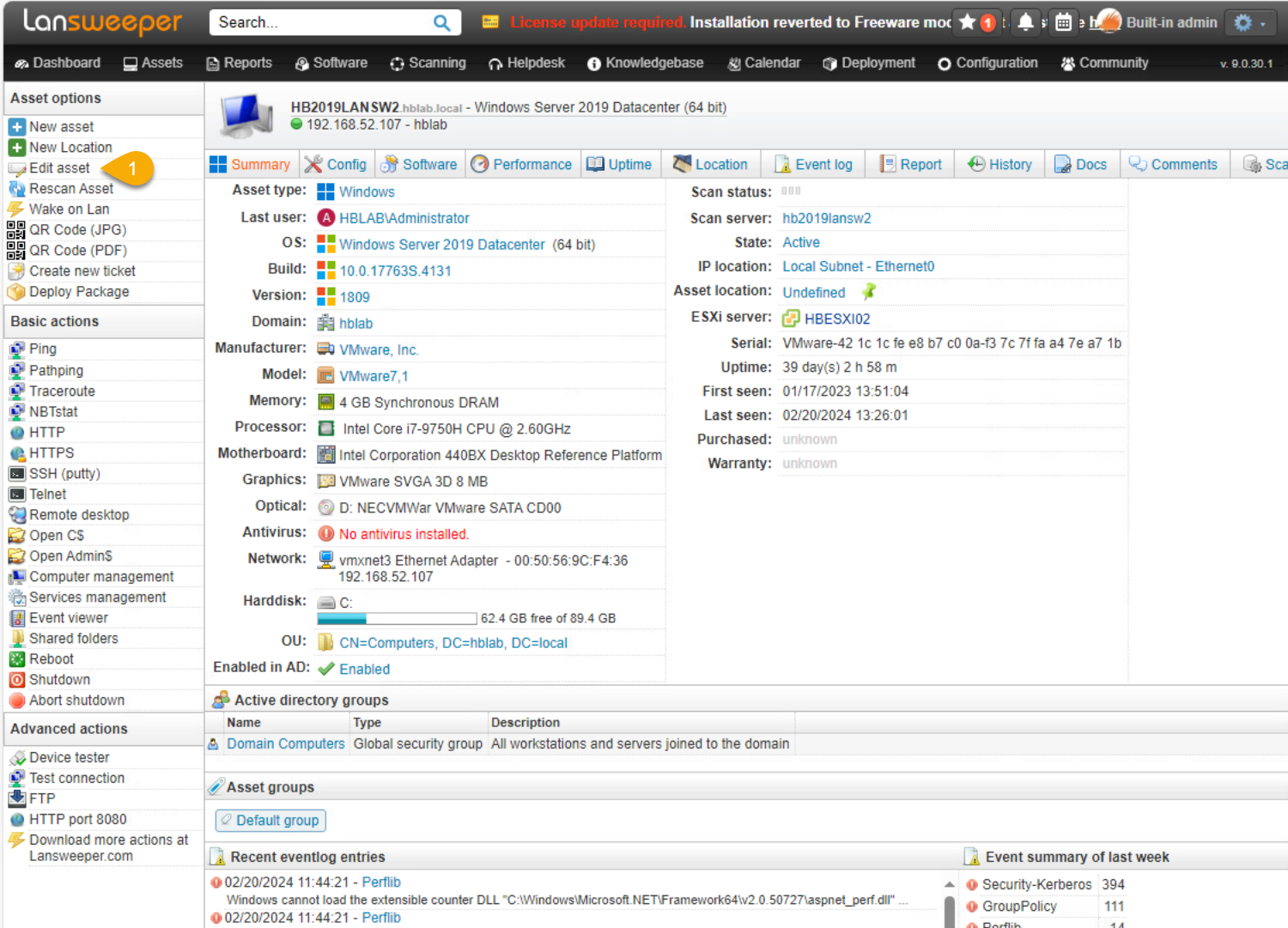Image resolution: width=1288 pixels, height=928 pixels.
Task: Click the pin icon beside Undefined location
Action: point(868,292)
